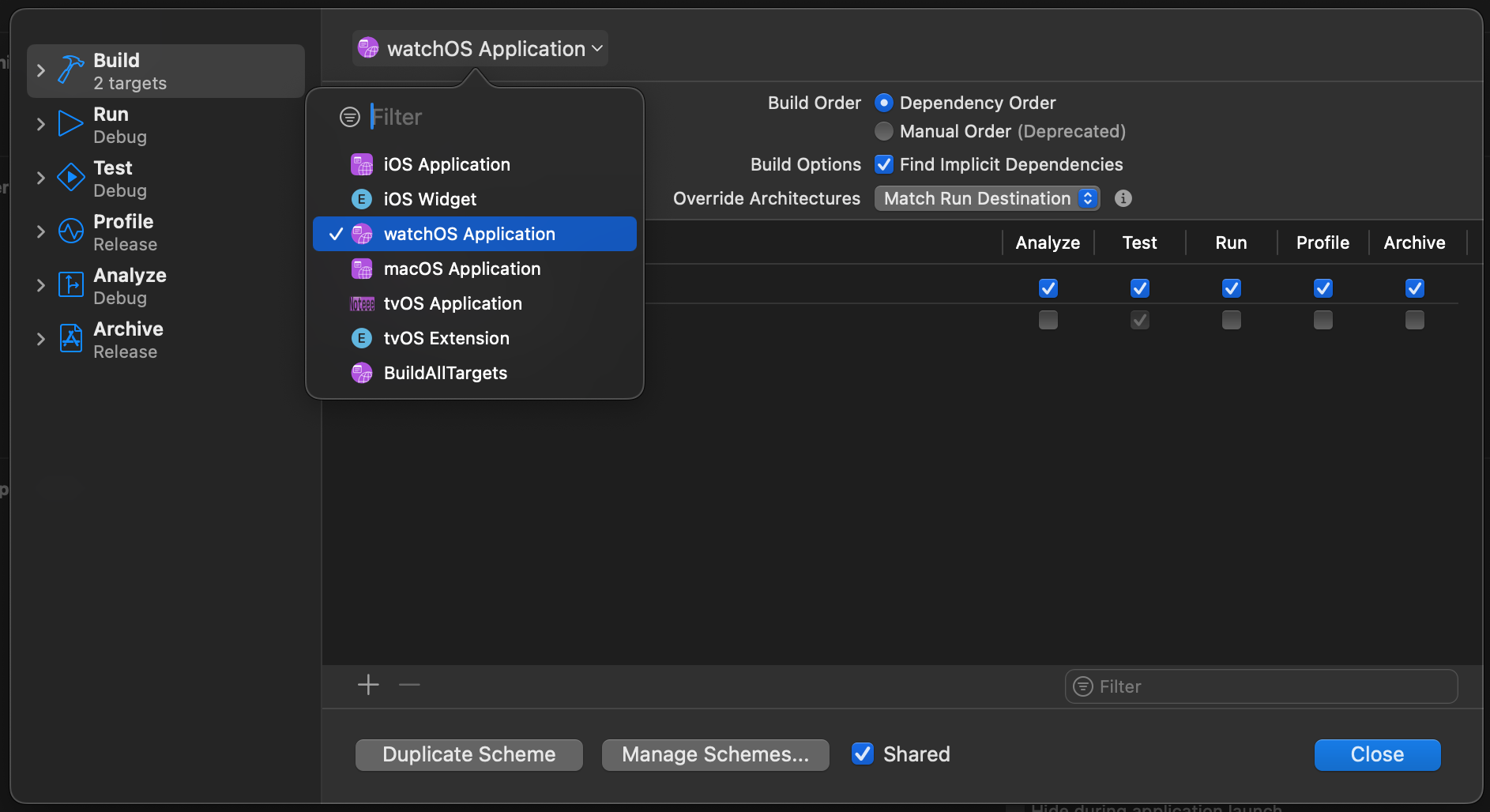This screenshot has width=1490, height=812.
Task: Toggle Find Implicit Dependencies checkbox
Action: [x=884, y=164]
